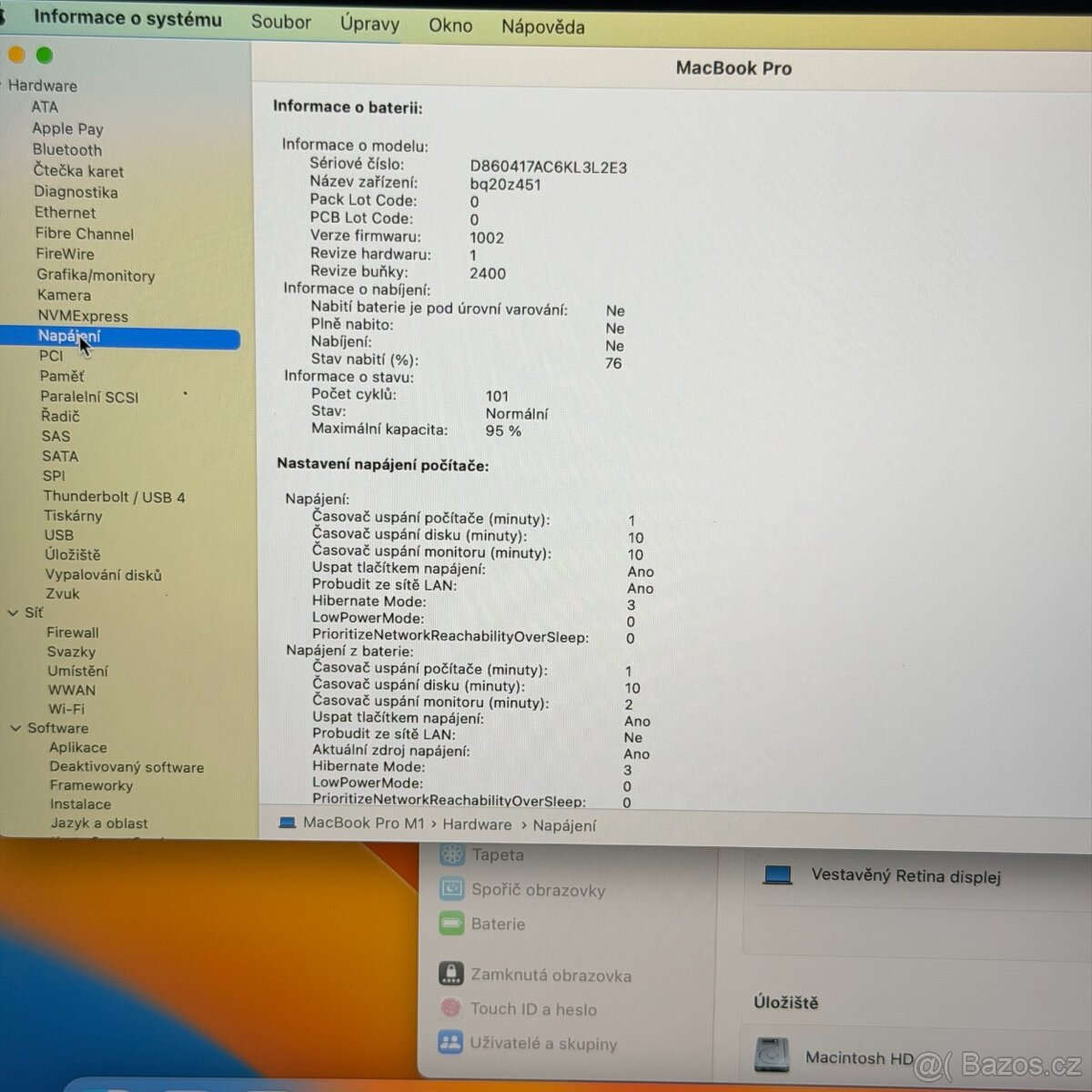Select Touch ID a heslo fingerprint icon
This screenshot has width=1092, height=1092.
(x=450, y=1008)
